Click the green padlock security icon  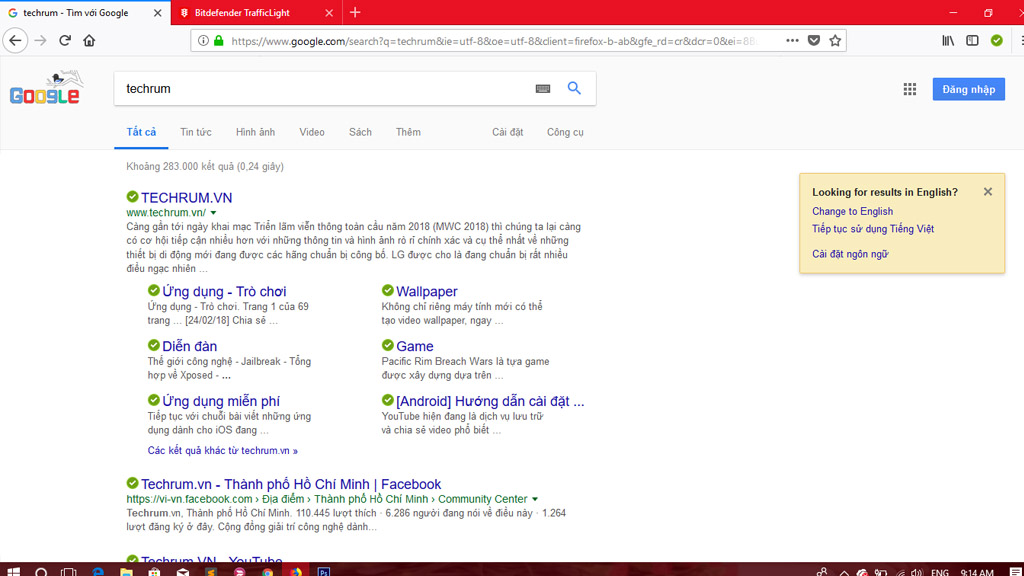point(219,40)
